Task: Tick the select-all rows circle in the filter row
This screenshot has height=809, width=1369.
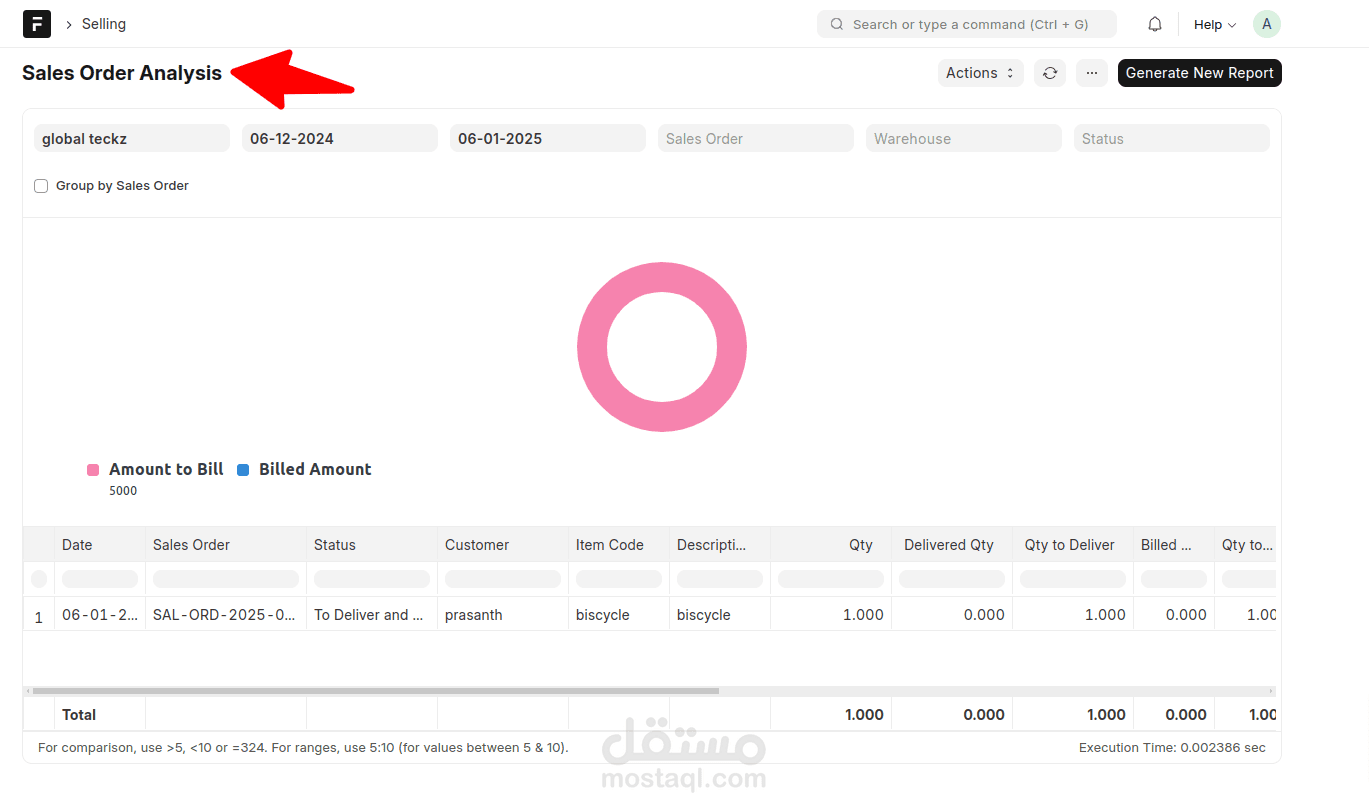Action: pos(39,579)
